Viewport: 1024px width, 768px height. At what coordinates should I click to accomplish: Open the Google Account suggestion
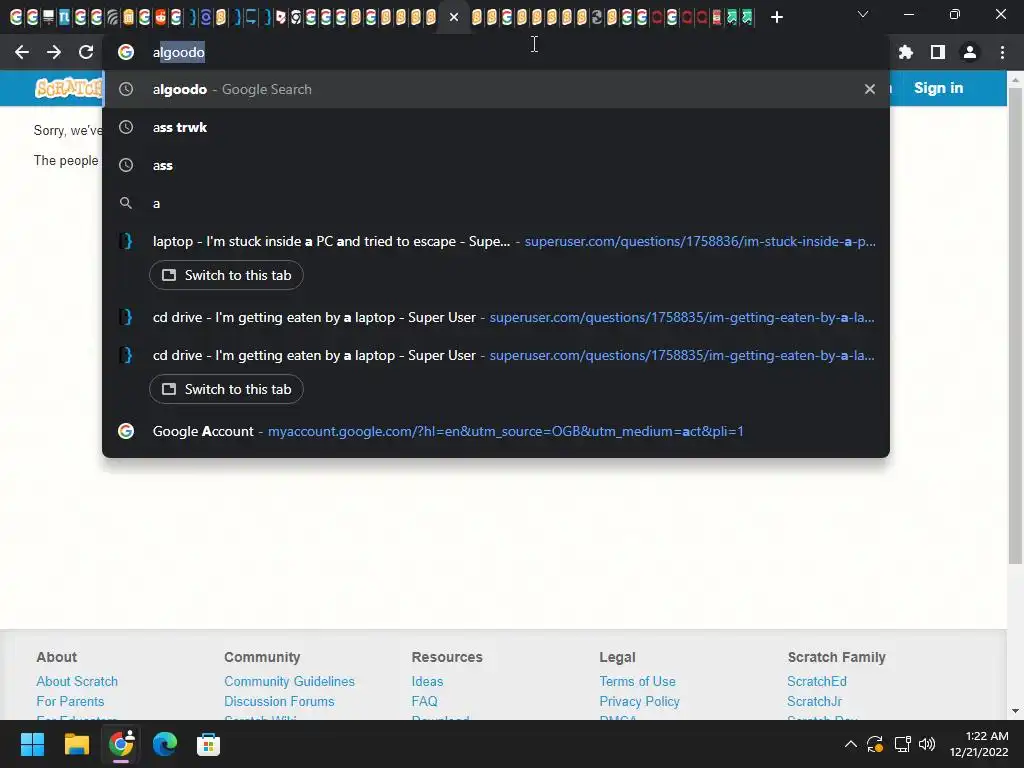pos(496,431)
